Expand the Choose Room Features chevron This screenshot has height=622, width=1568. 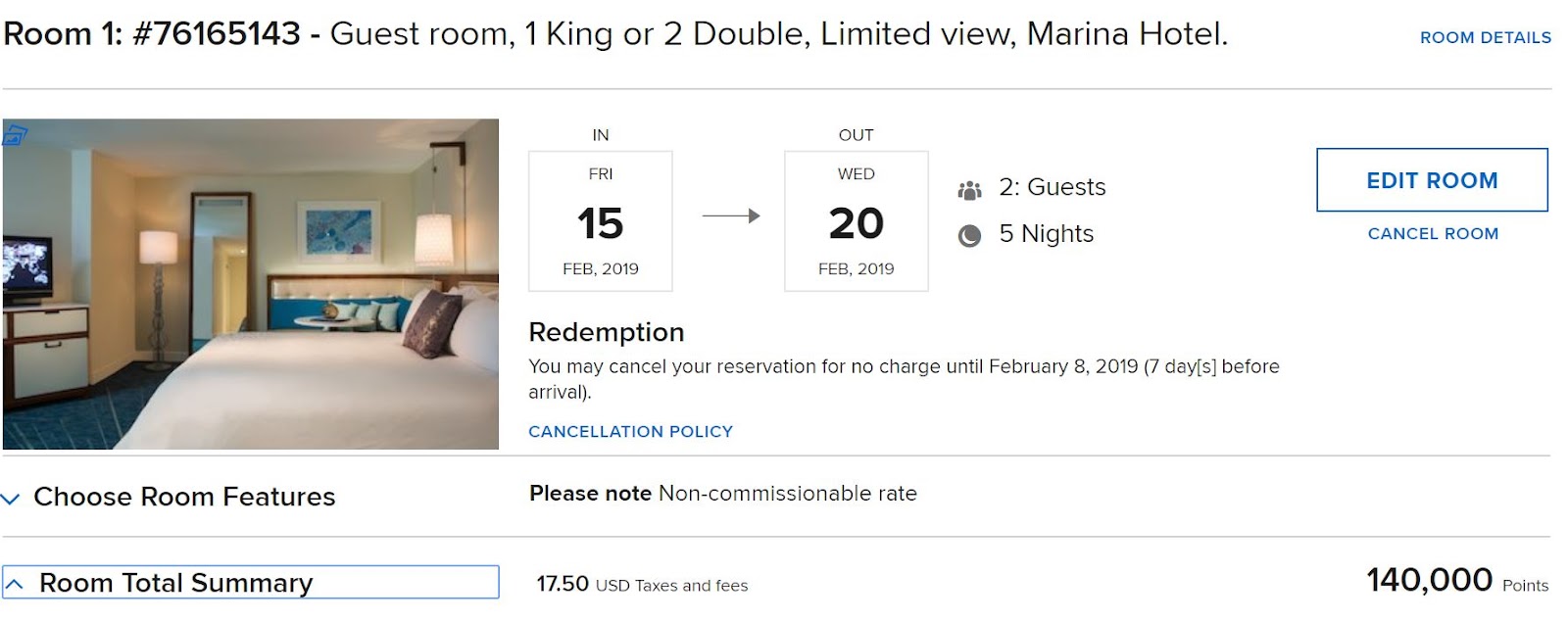12,499
